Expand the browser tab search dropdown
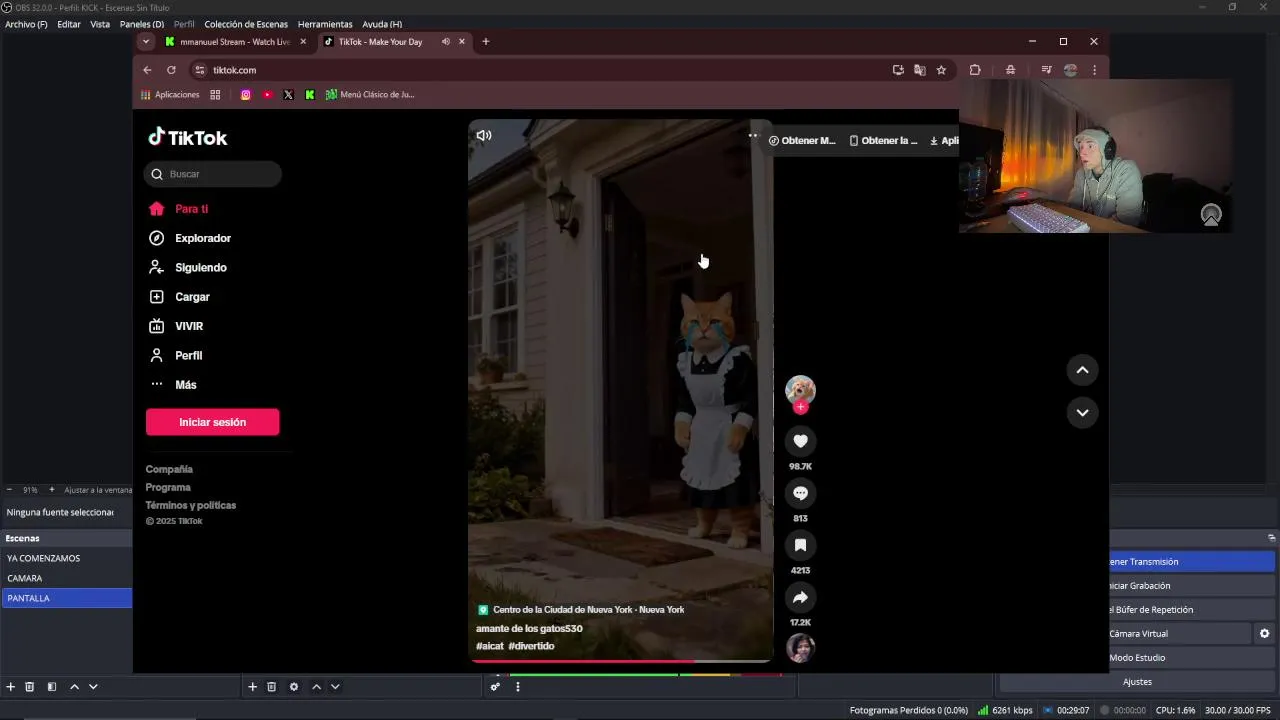1280x720 pixels. point(146,42)
